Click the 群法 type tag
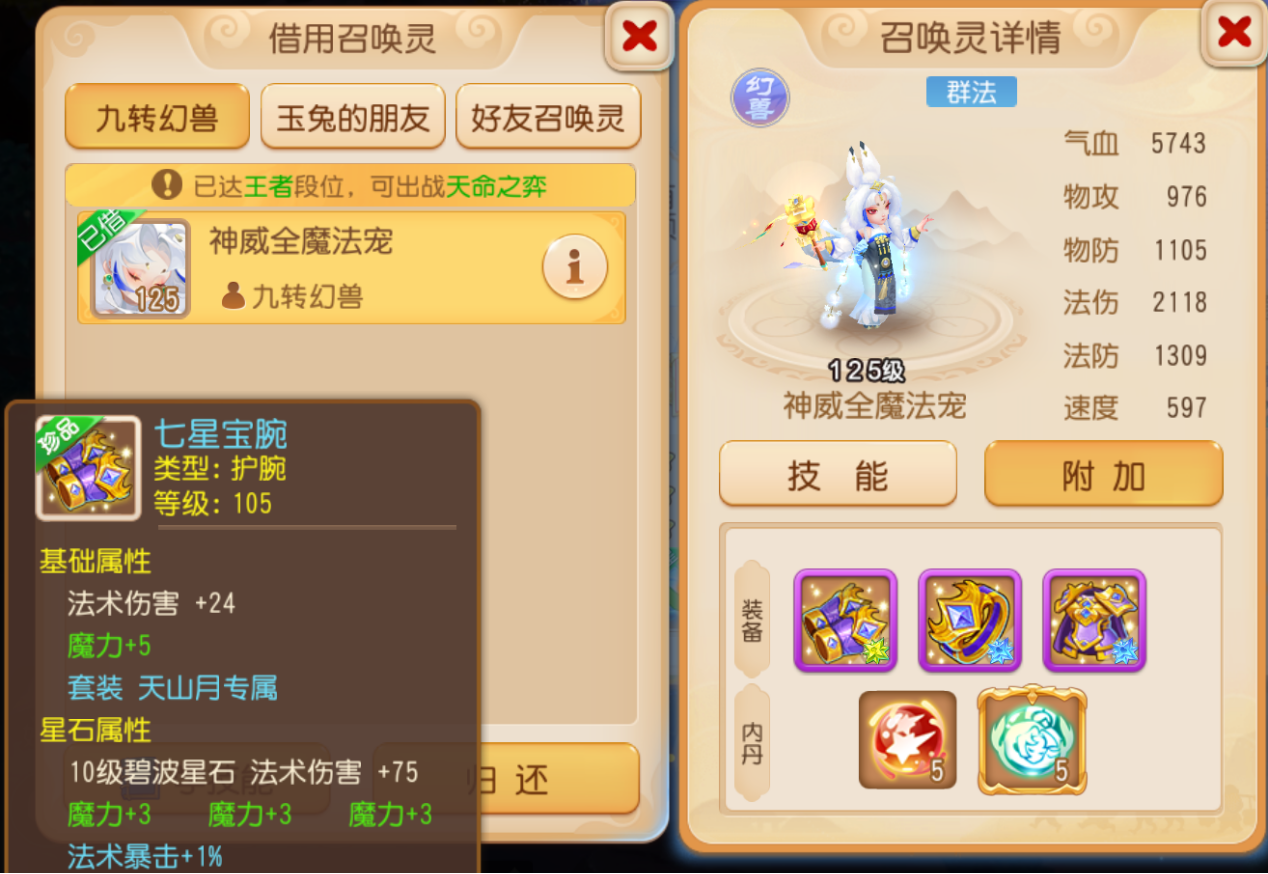Viewport: 1268px width, 874px height. pyautogui.click(x=971, y=92)
